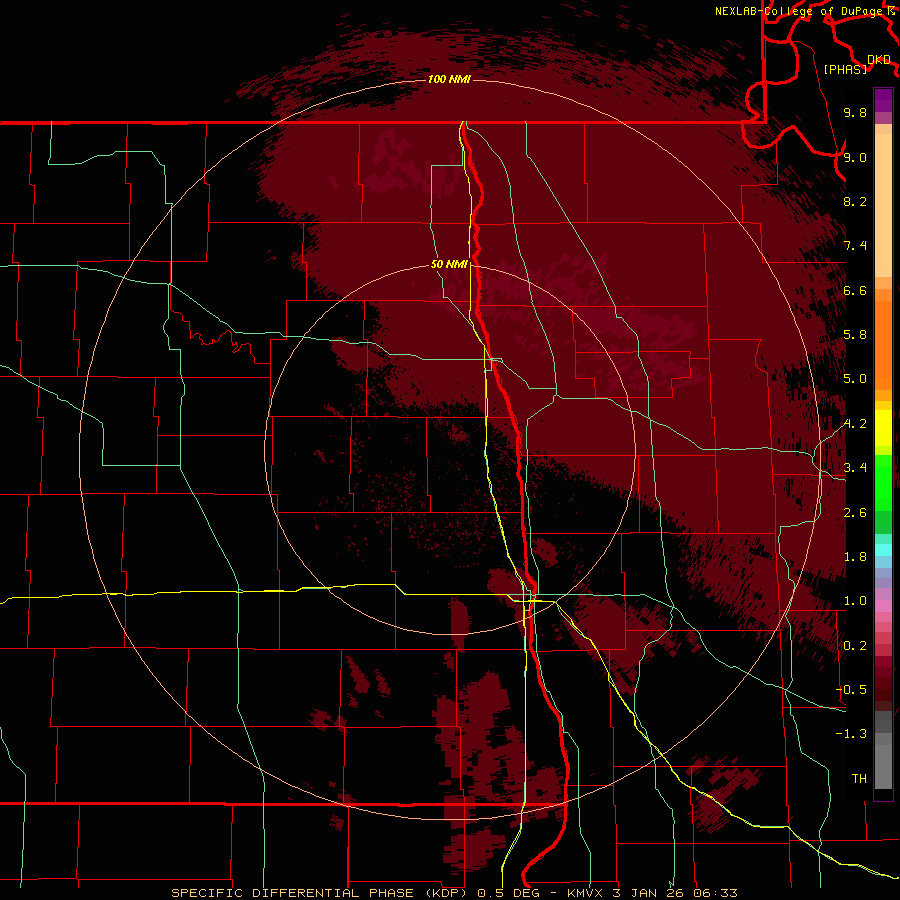Click the SPECIFIC DIFFERENTIAL PHASE caption text
The width and height of the screenshot is (900, 900).
click(293, 893)
